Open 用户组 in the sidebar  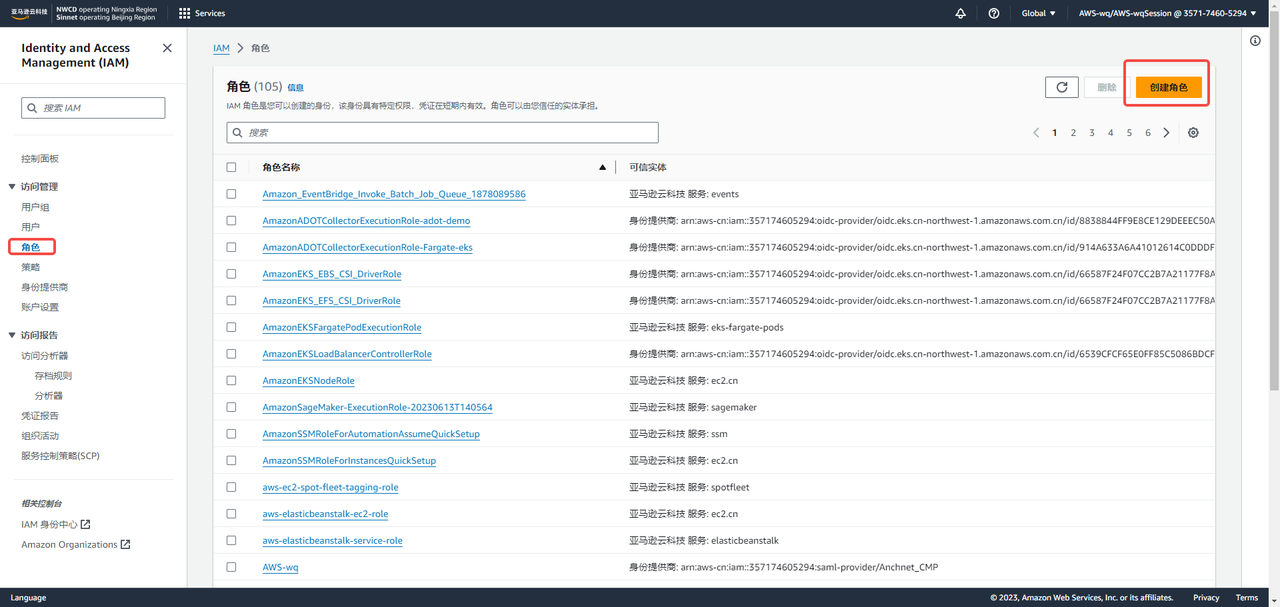[35, 207]
